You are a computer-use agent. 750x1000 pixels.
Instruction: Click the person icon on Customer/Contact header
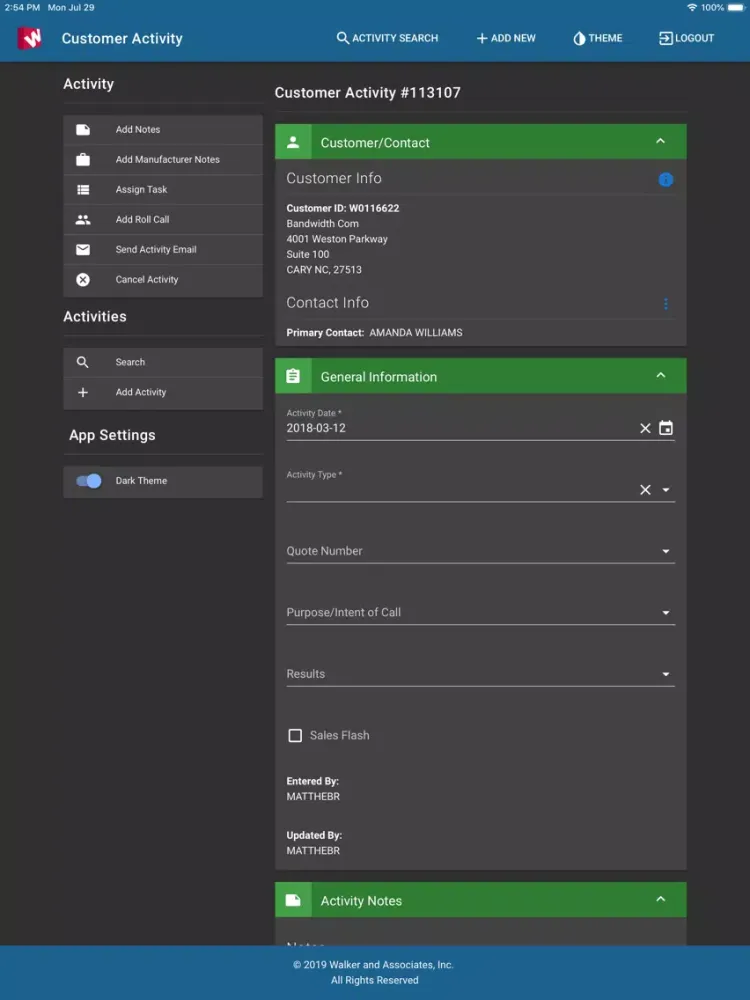pos(293,142)
